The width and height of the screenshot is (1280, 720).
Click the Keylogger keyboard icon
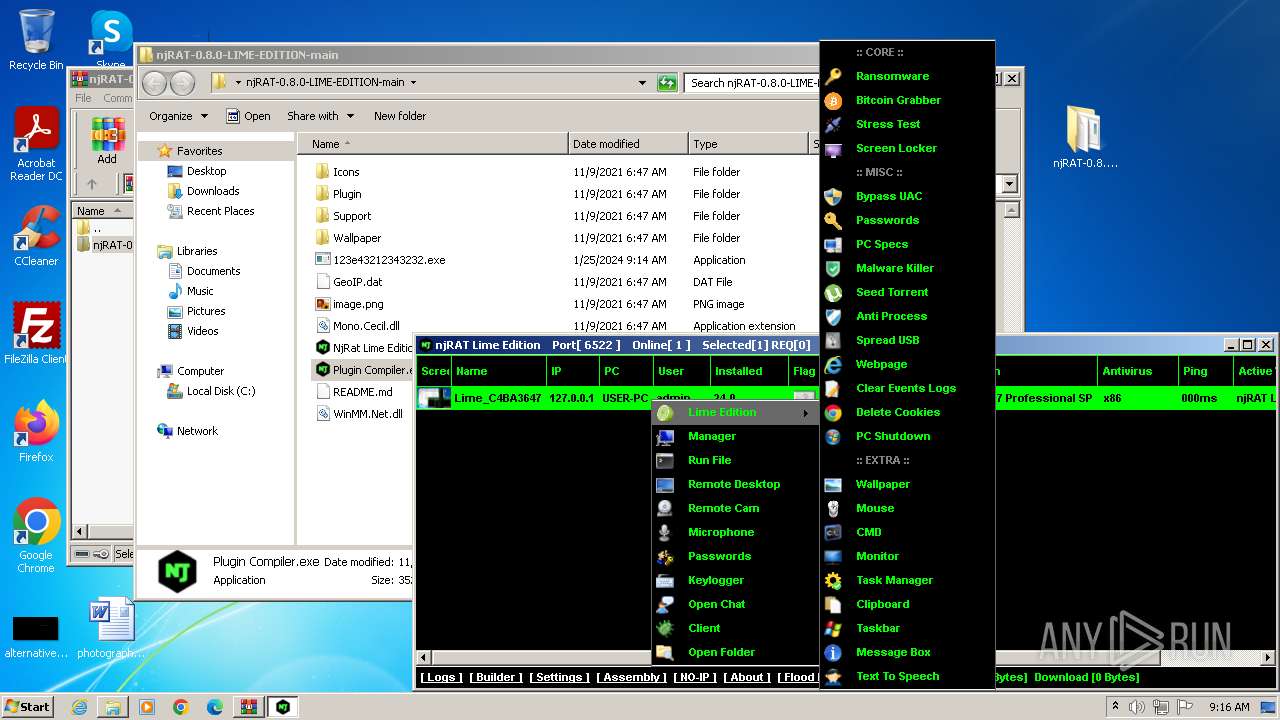(x=665, y=580)
